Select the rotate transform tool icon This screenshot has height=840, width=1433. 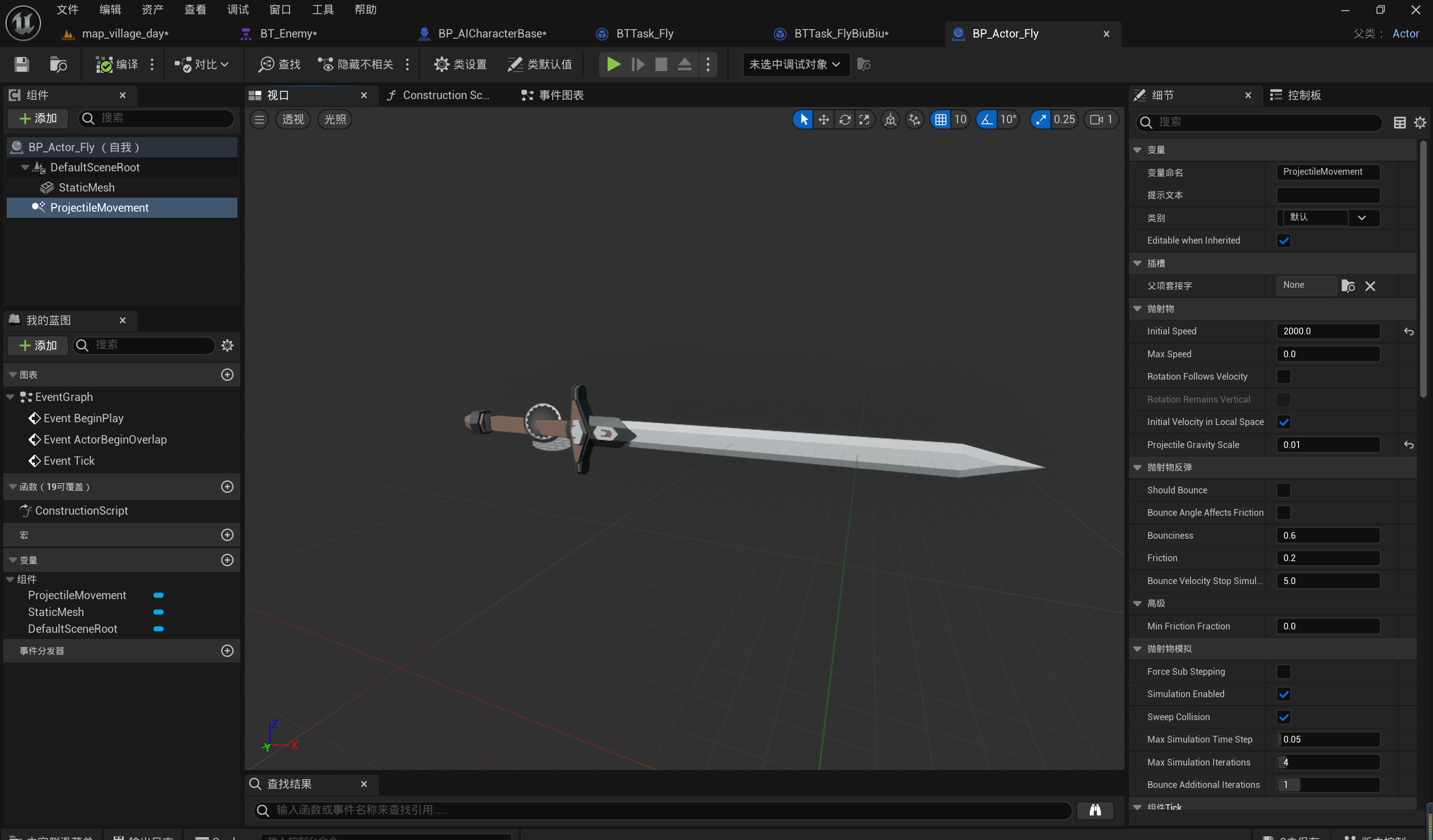pyautogui.click(x=844, y=119)
